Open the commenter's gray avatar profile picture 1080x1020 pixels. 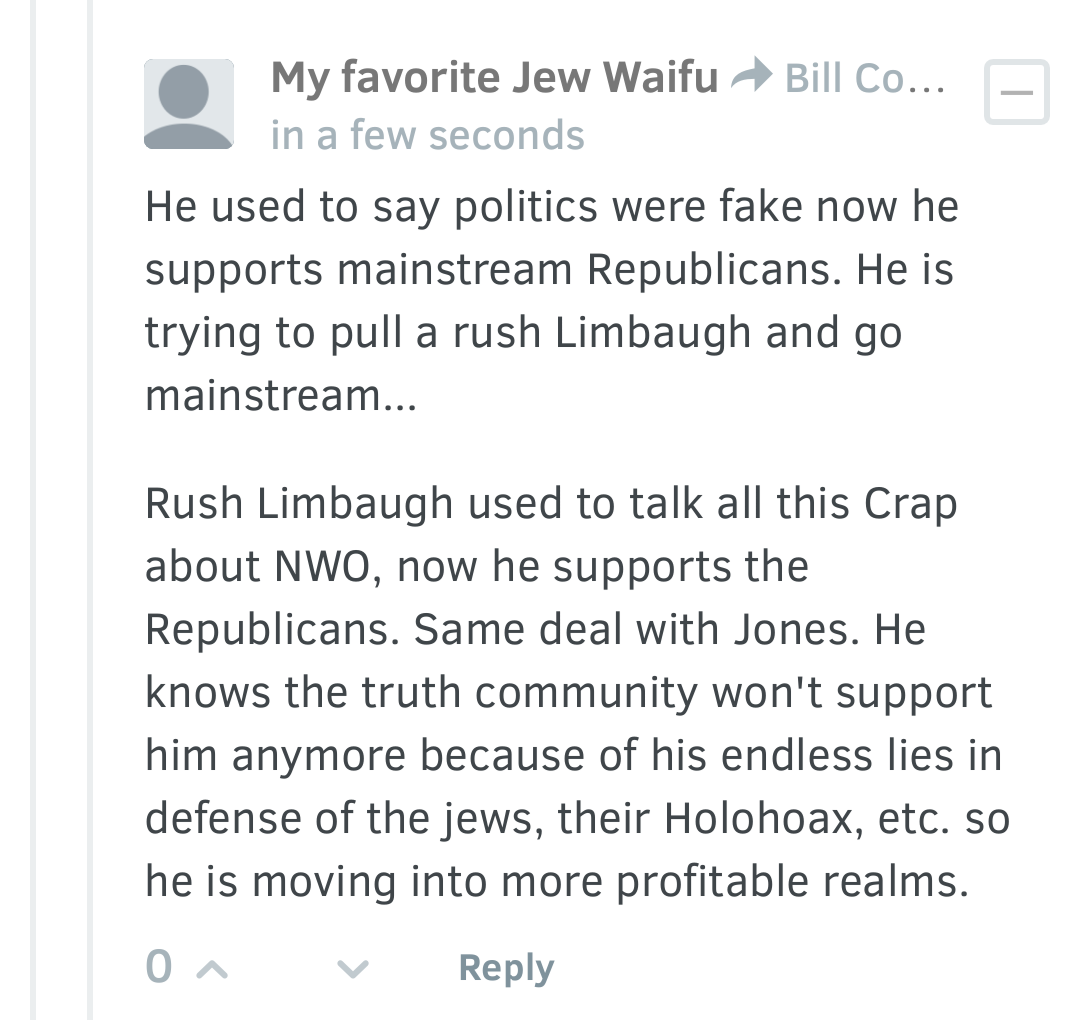coord(189,104)
